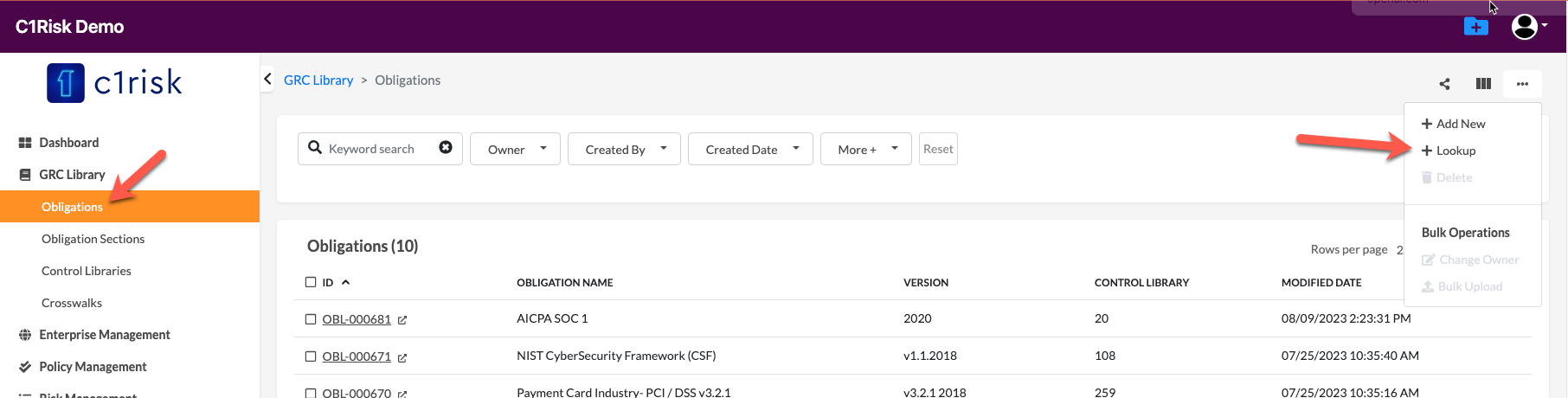
Task: Click the magnifier search icon
Action: pyautogui.click(x=315, y=148)
